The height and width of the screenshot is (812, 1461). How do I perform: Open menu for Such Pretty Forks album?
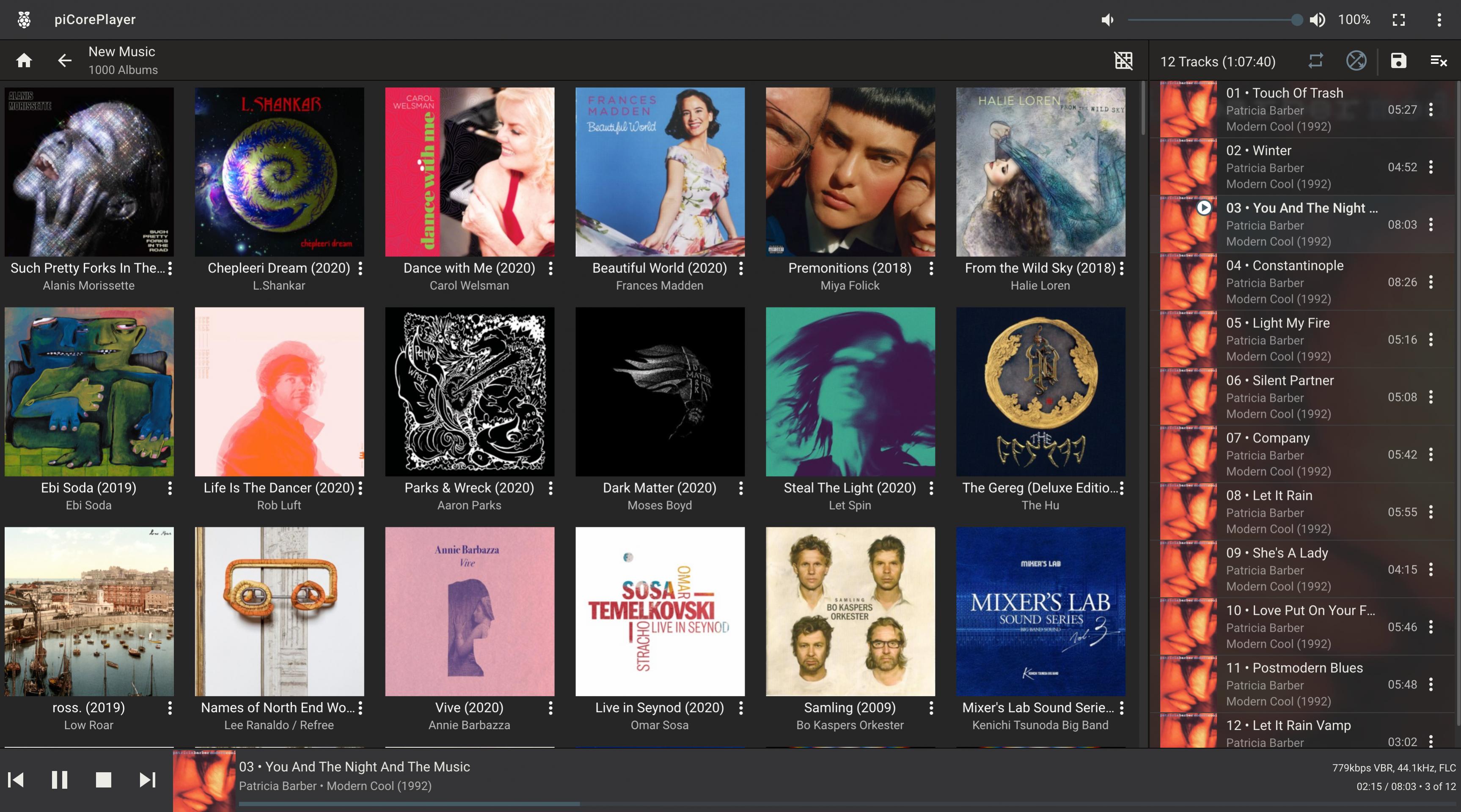click(x=170, y=268)
